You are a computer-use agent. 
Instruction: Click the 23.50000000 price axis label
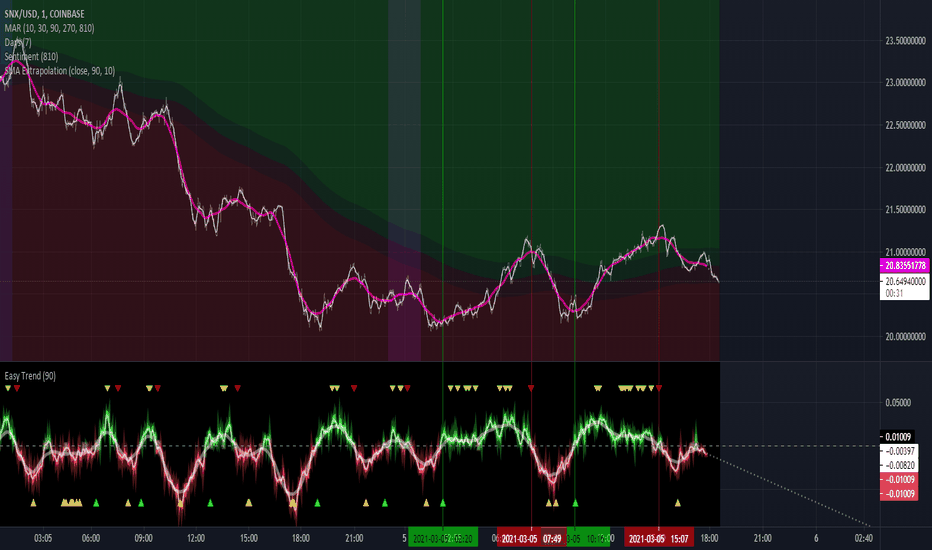coord(905,40)
